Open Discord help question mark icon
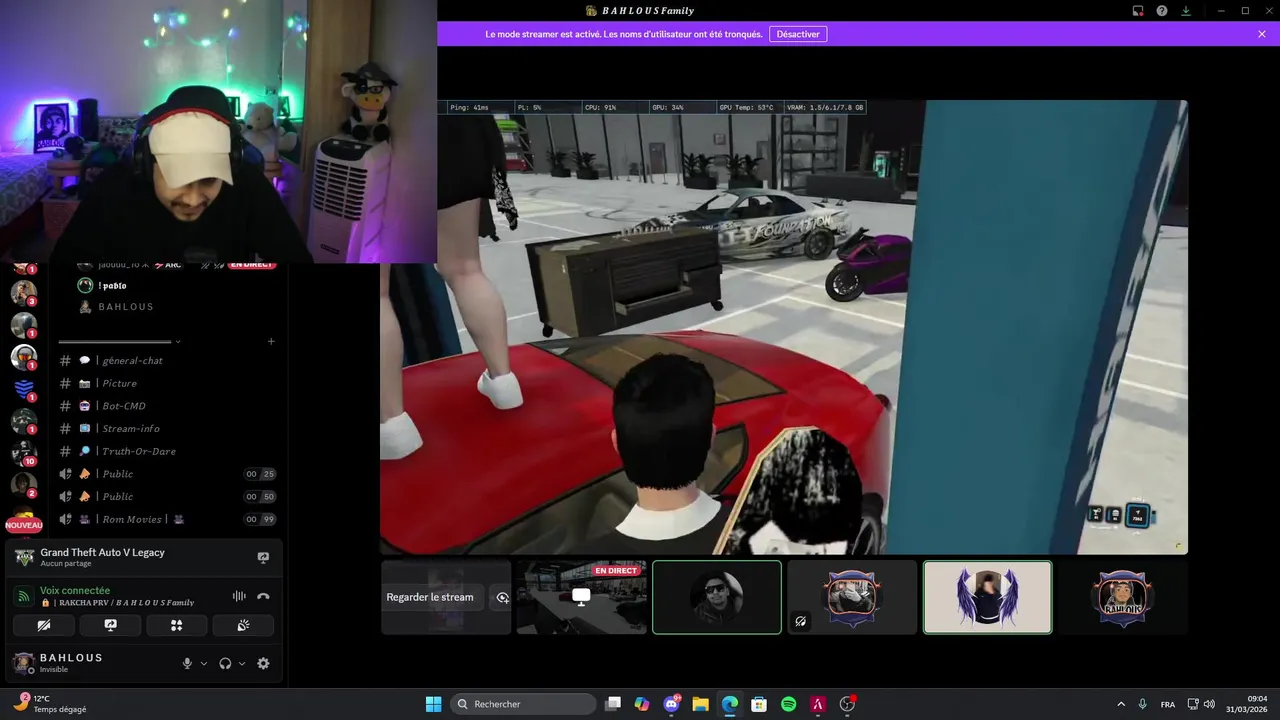1280x720 pixels. 1162,11
